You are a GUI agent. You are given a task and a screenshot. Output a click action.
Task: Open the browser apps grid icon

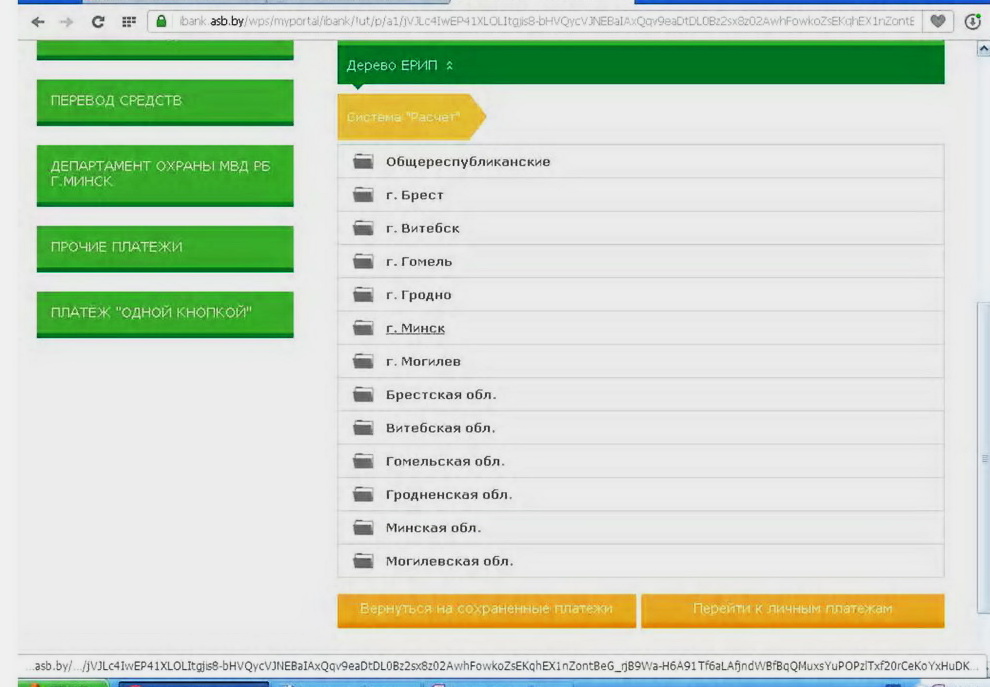point(128,21)
